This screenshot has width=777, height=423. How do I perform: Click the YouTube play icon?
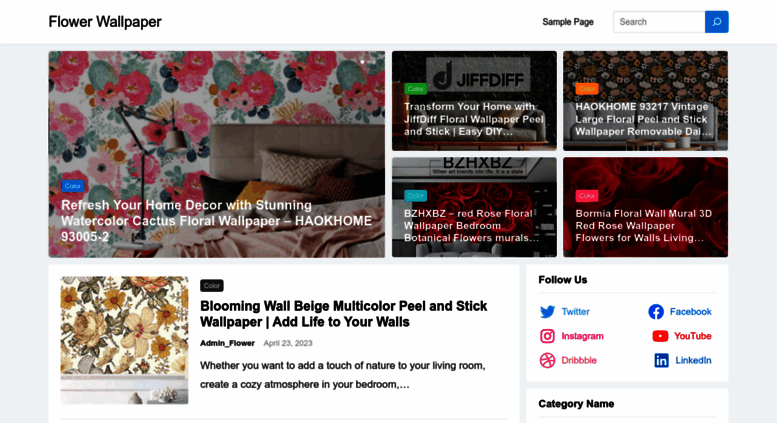[x=660, y=336]
